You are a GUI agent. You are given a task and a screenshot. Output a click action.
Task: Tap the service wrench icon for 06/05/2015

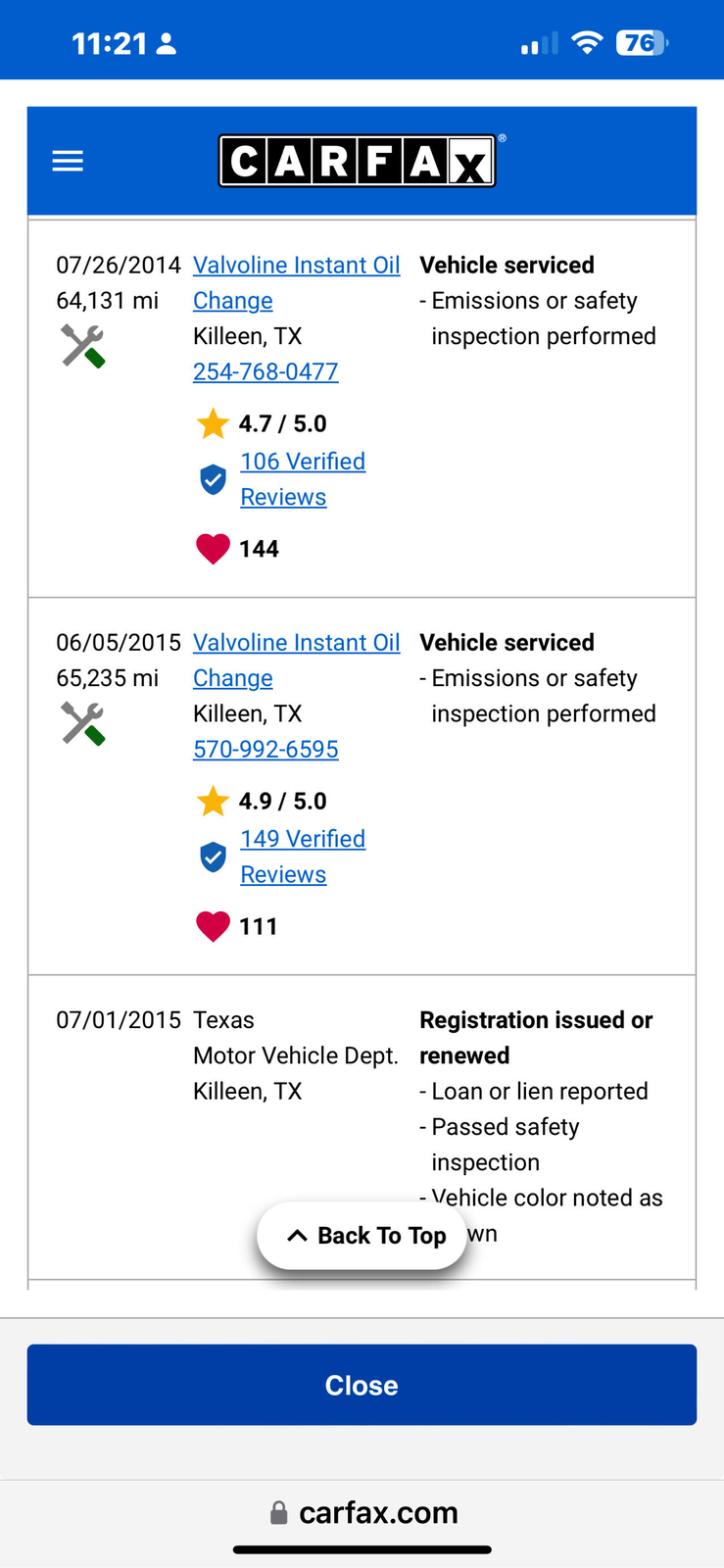pos(83,723)
